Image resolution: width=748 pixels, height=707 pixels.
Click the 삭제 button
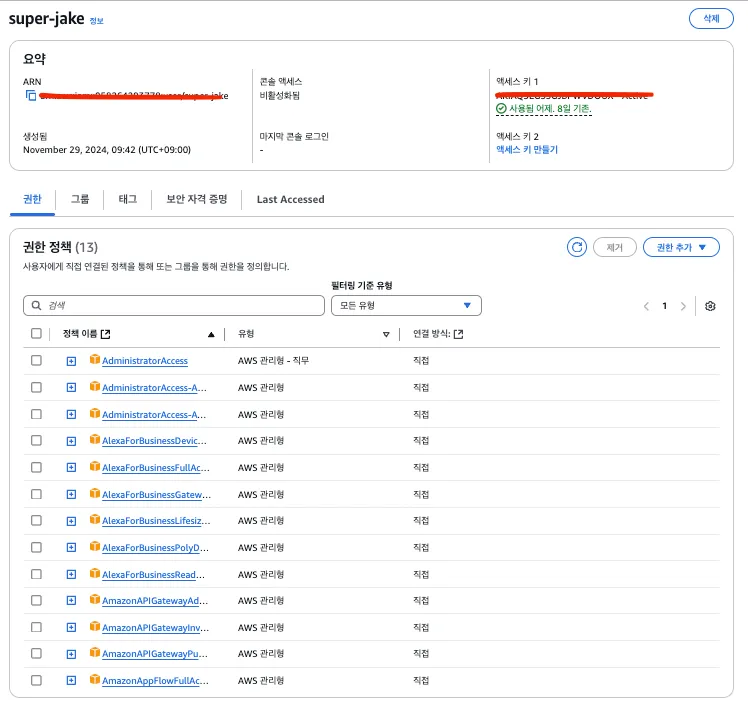coord(711,19)
